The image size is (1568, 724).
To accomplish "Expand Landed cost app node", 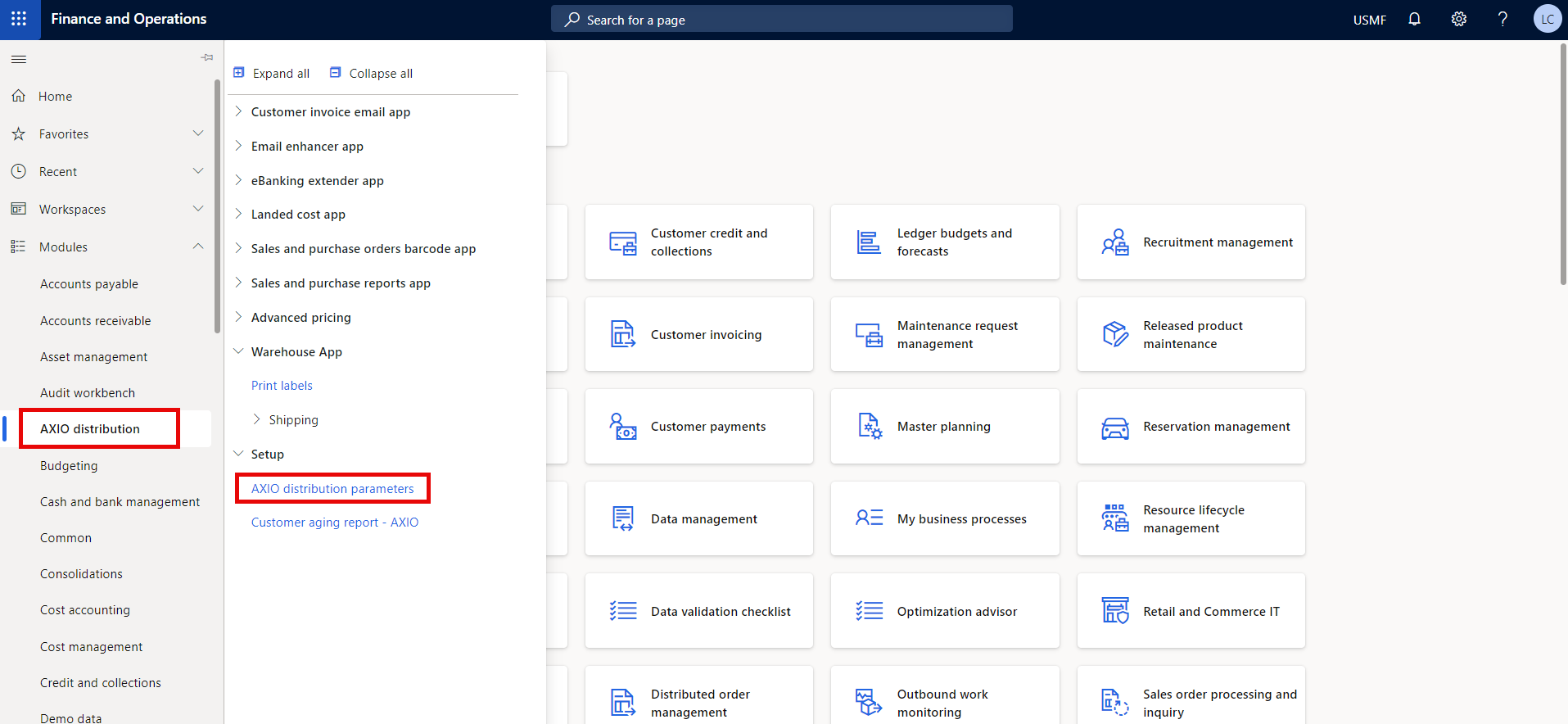I will (x=238, y=214).
